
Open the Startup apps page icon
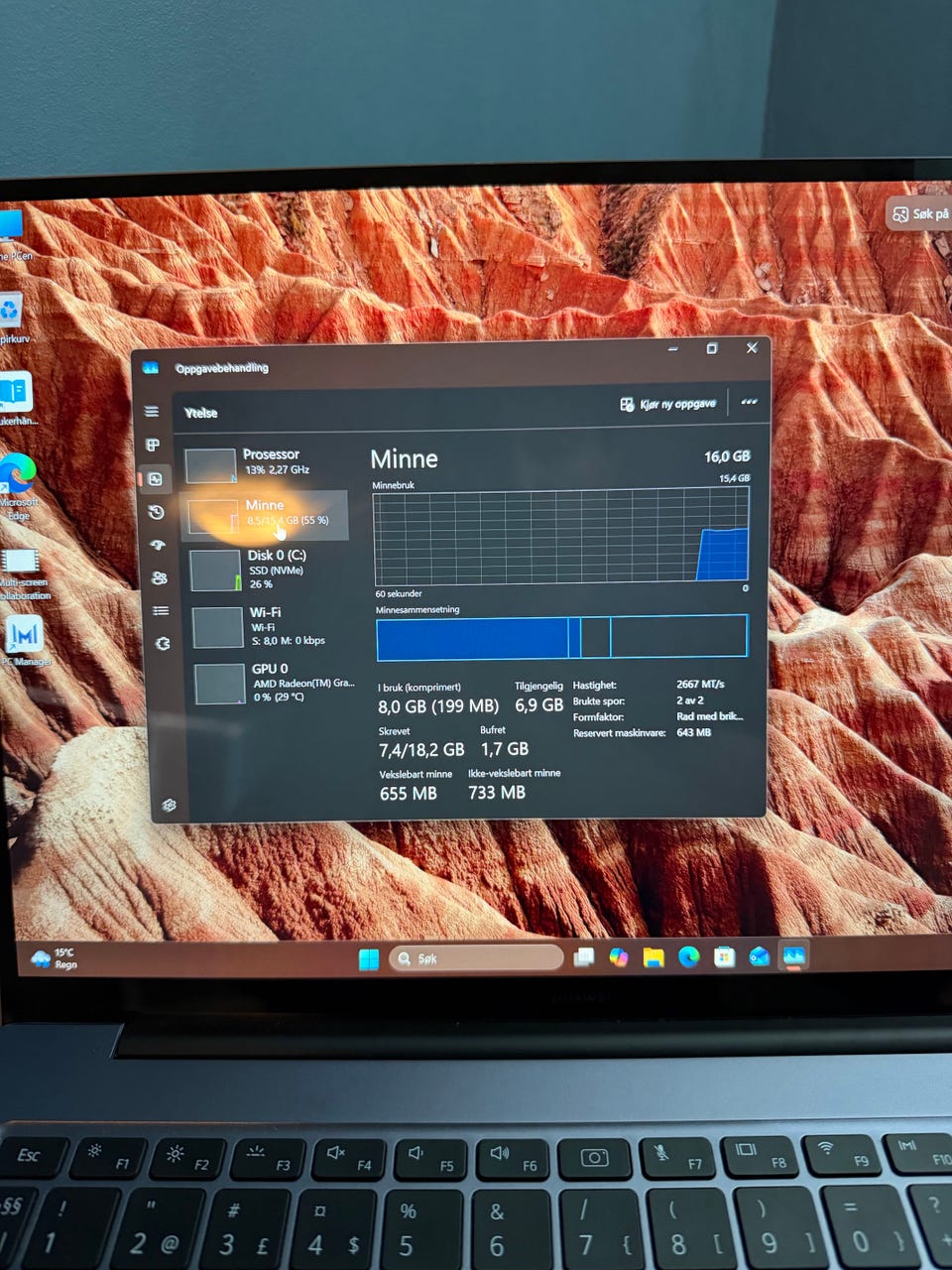pos(158,545)
